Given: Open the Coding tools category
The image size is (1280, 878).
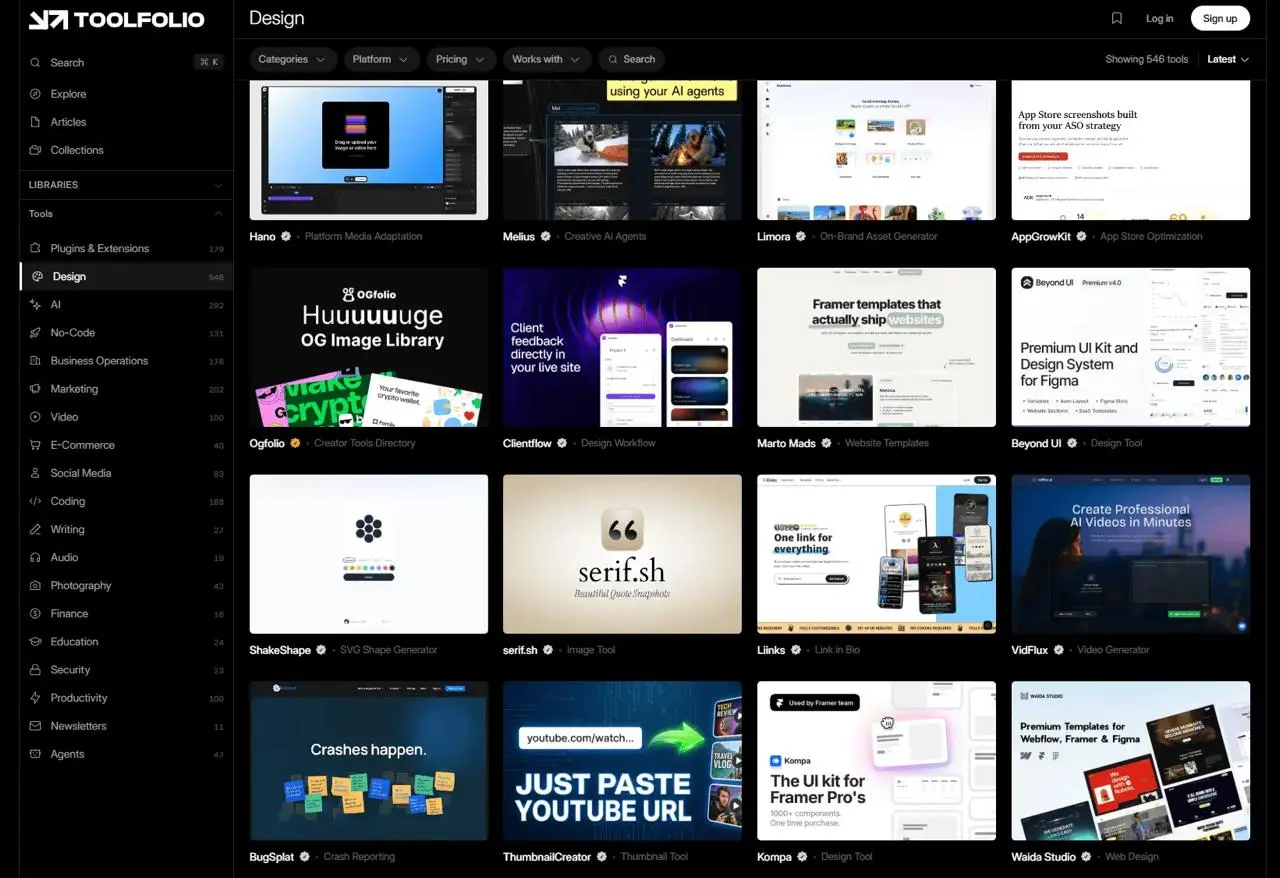Looking at the screenshot, I should click(126, 501).
